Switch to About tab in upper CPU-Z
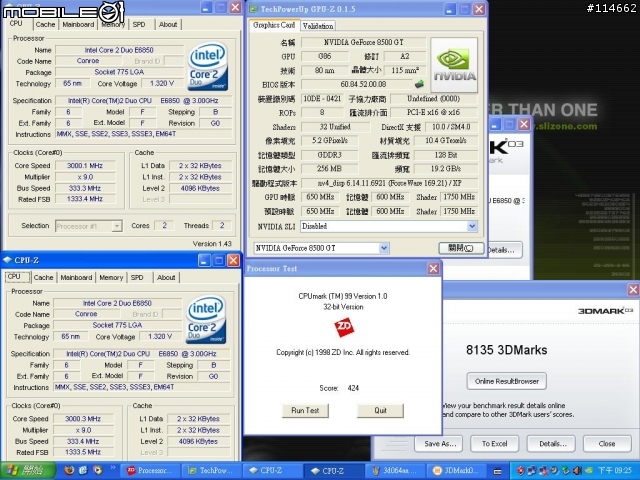 coord(168,24)
